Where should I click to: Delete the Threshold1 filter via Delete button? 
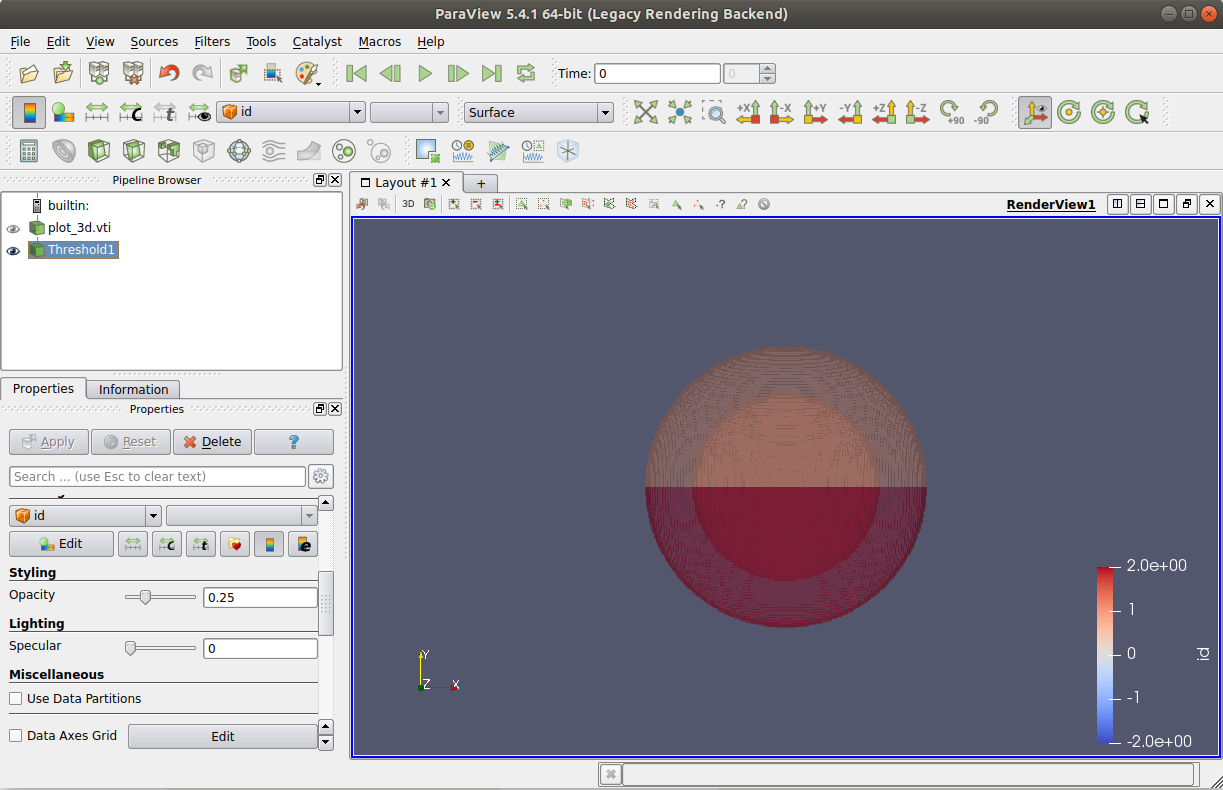coord(212,441)
